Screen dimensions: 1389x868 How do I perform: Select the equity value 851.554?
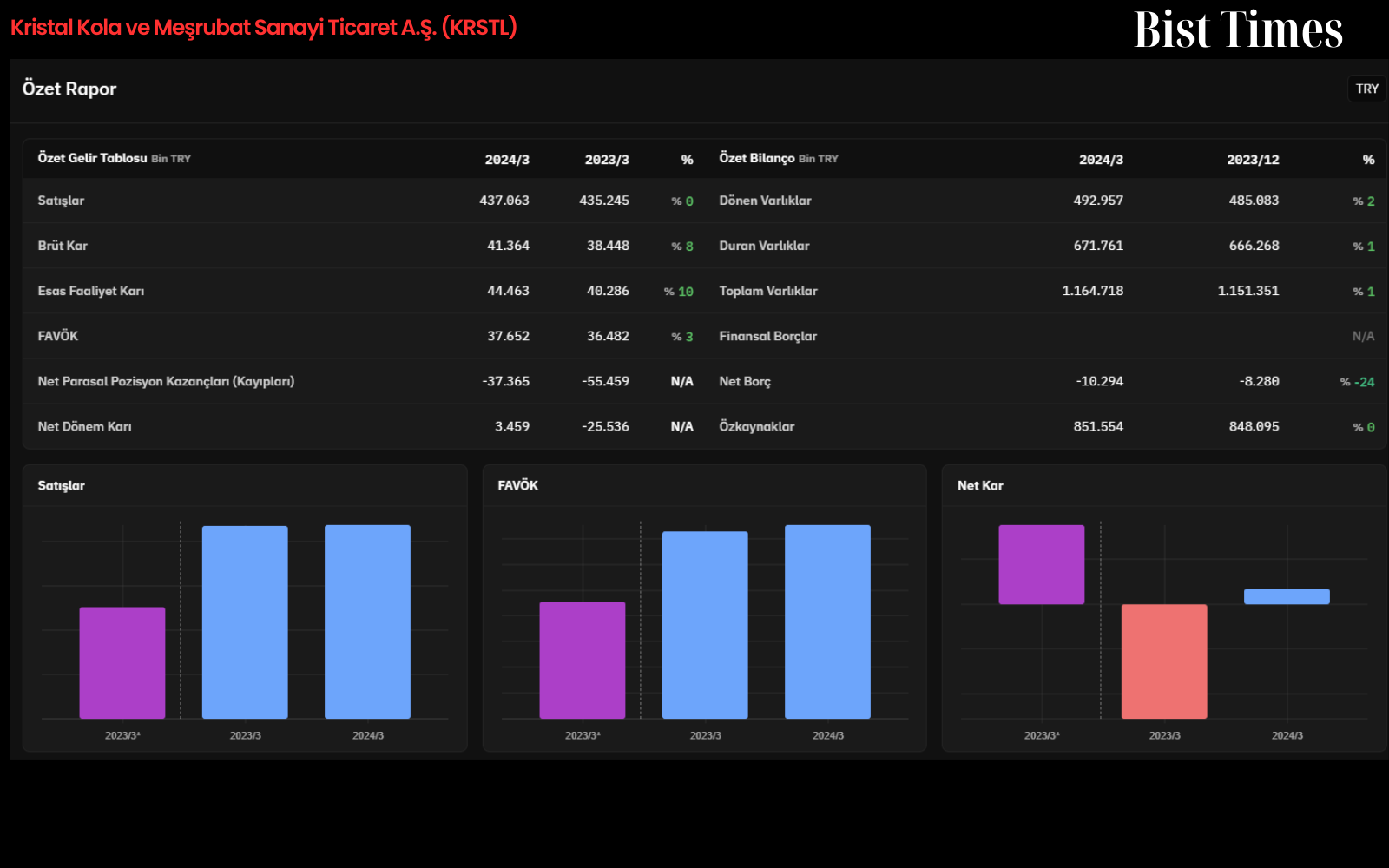[x=1098, y=426]
